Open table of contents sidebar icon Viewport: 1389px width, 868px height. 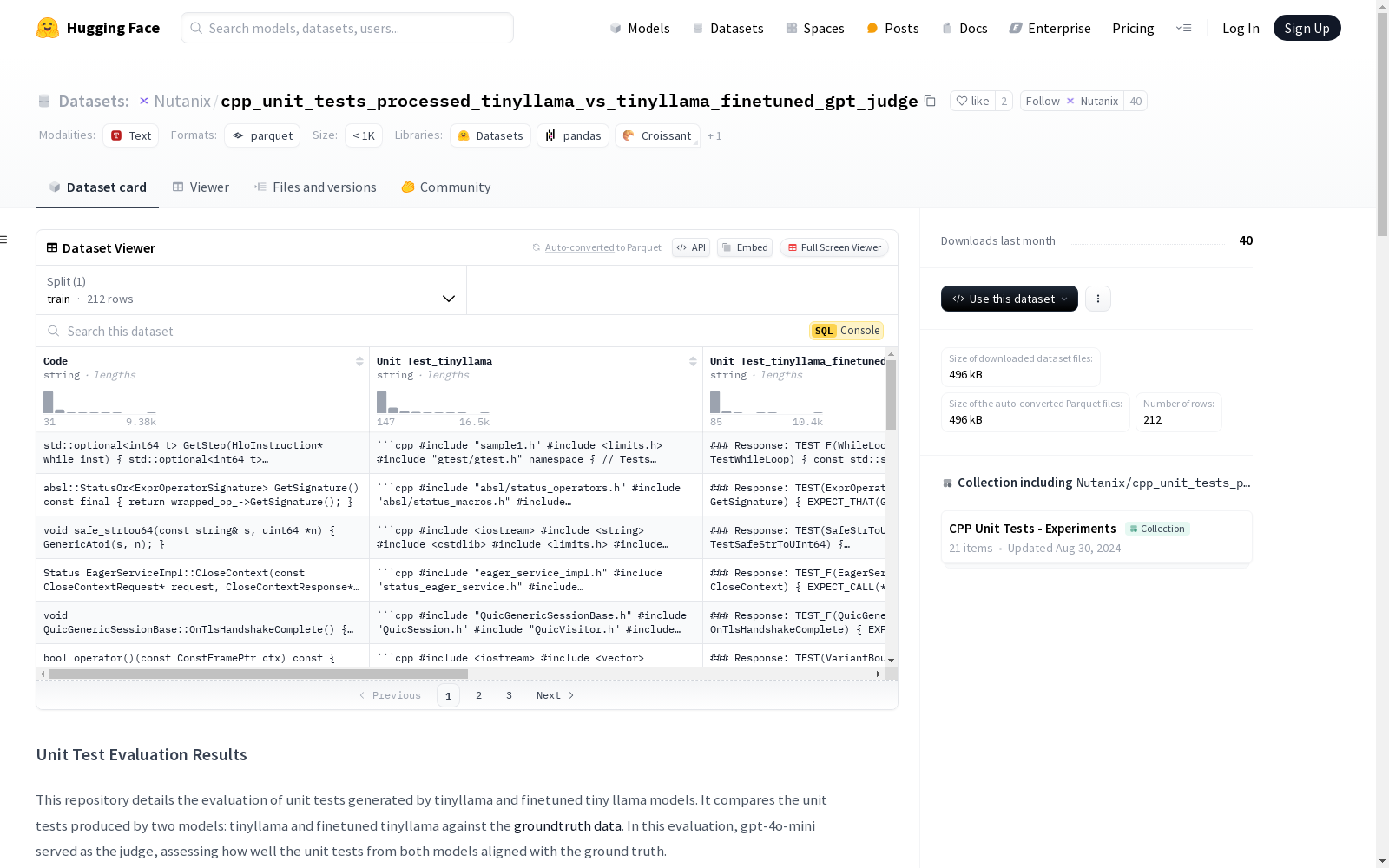coord(4,240)
